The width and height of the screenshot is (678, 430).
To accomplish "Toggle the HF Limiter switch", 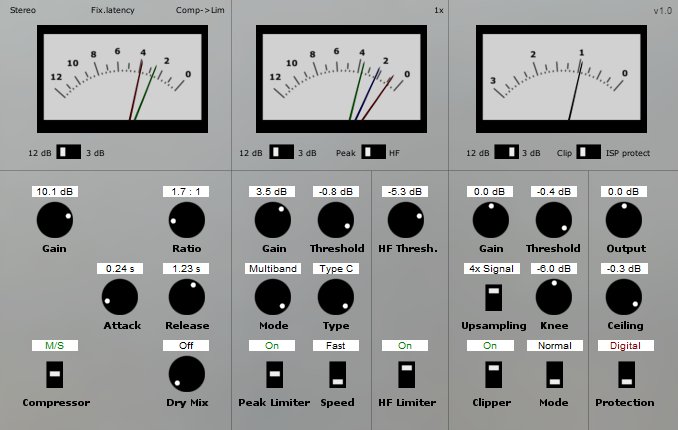I will coord(405,375).
